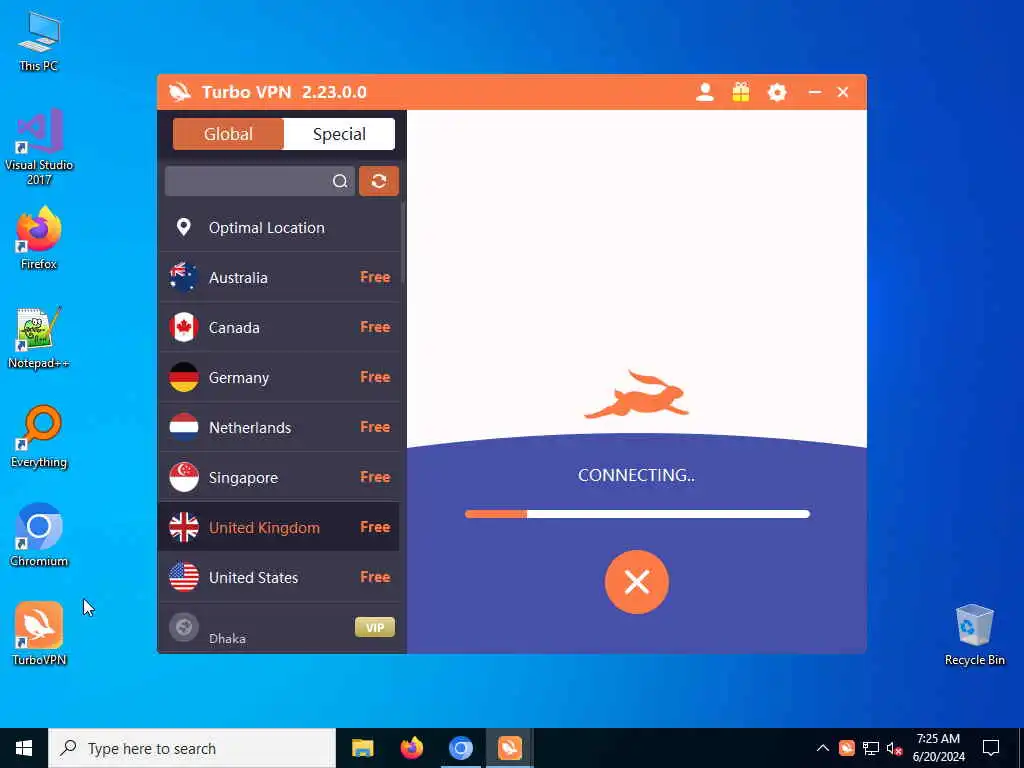Click the Germany flag icon

tap(184, 377)
